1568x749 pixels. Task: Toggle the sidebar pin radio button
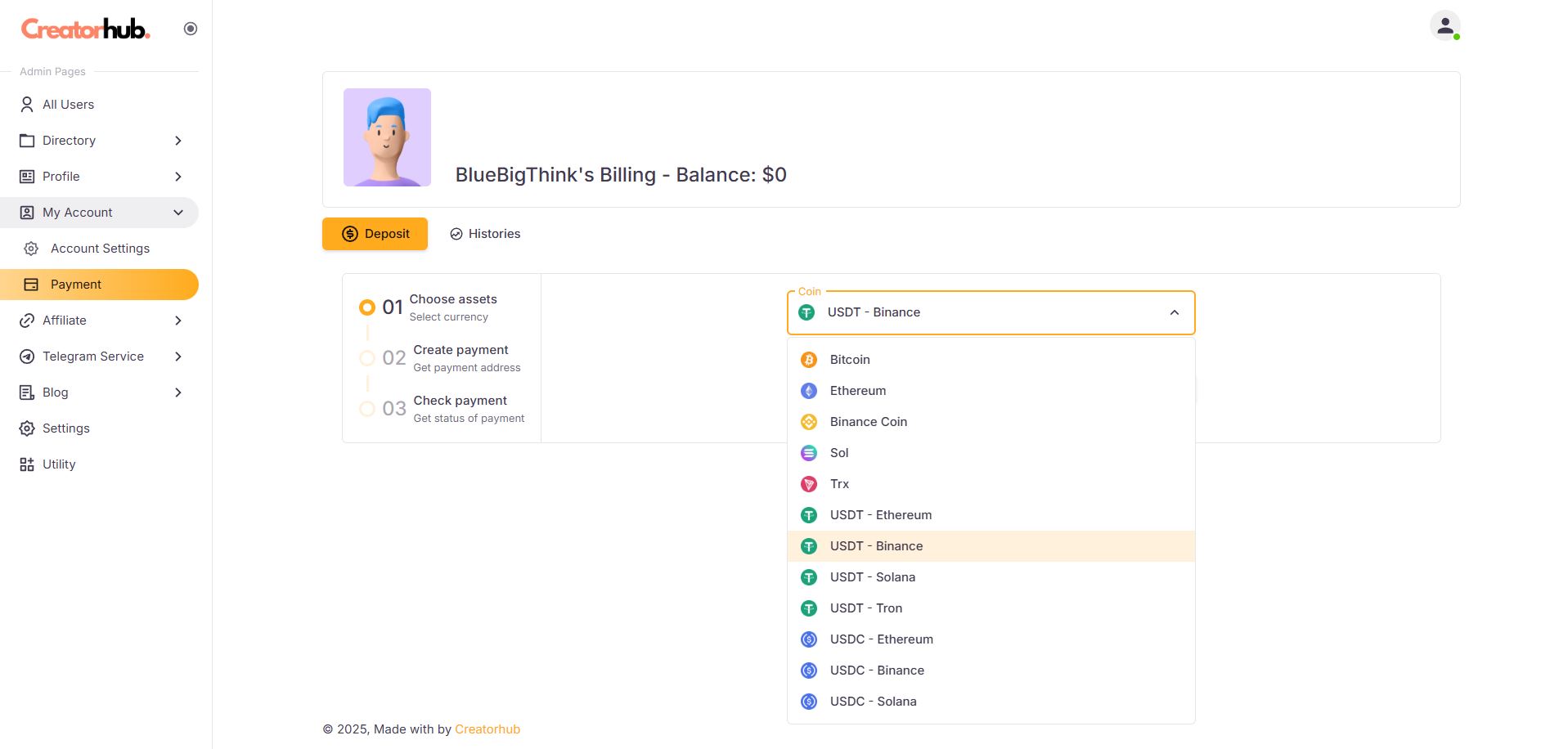coord(191,29)
